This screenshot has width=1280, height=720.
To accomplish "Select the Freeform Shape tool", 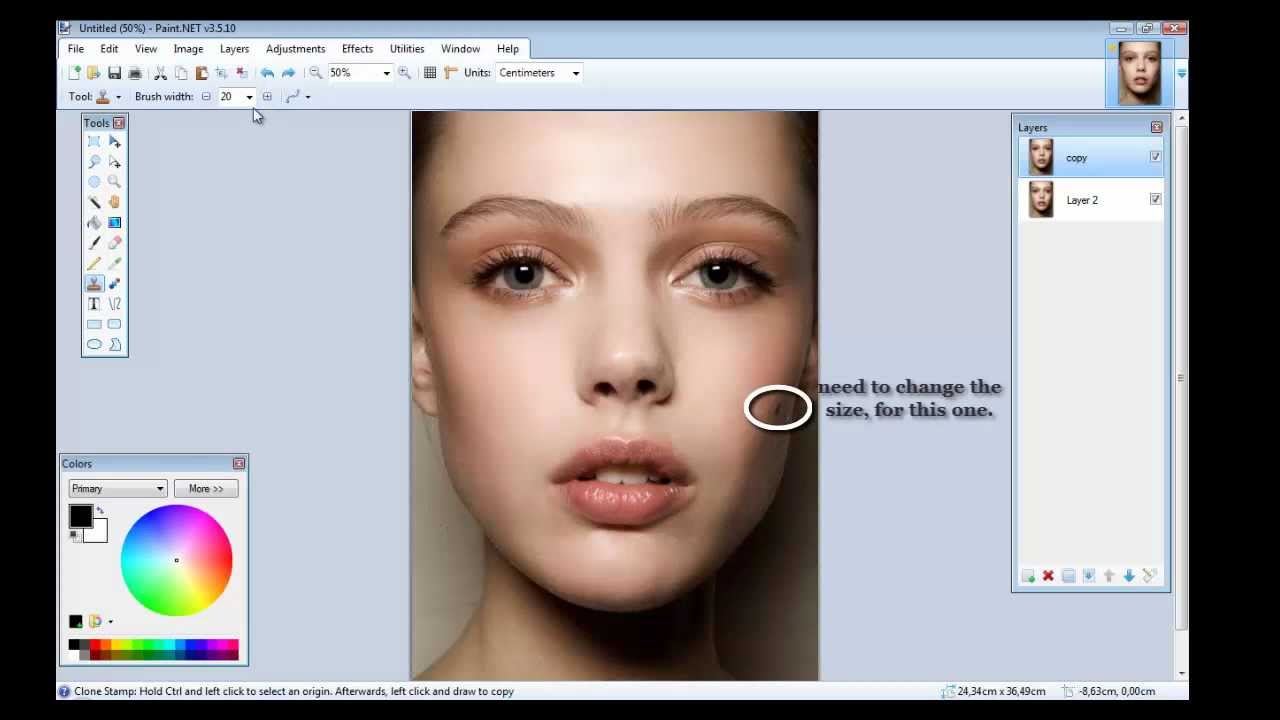I will [114, 344].
